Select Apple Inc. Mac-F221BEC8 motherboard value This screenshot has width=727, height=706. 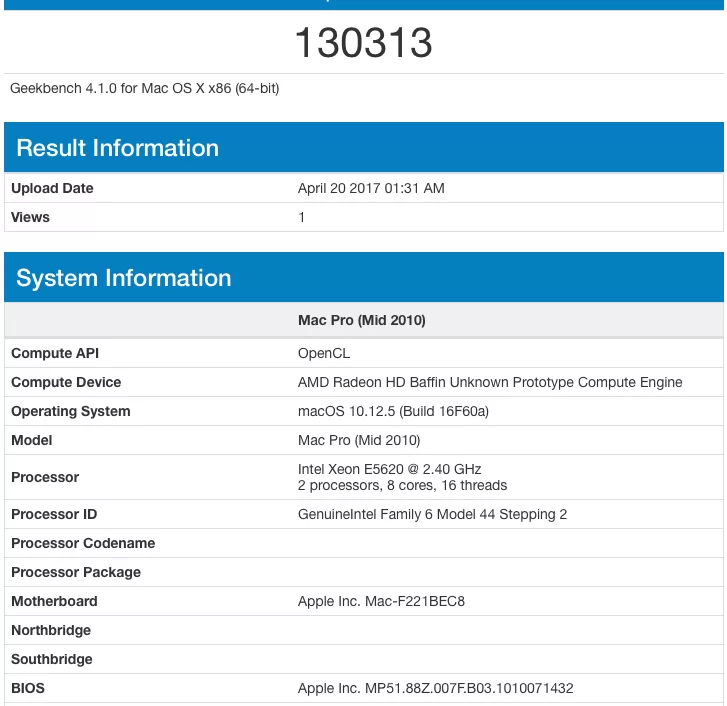pyautogui.click(x=381, y=601)
